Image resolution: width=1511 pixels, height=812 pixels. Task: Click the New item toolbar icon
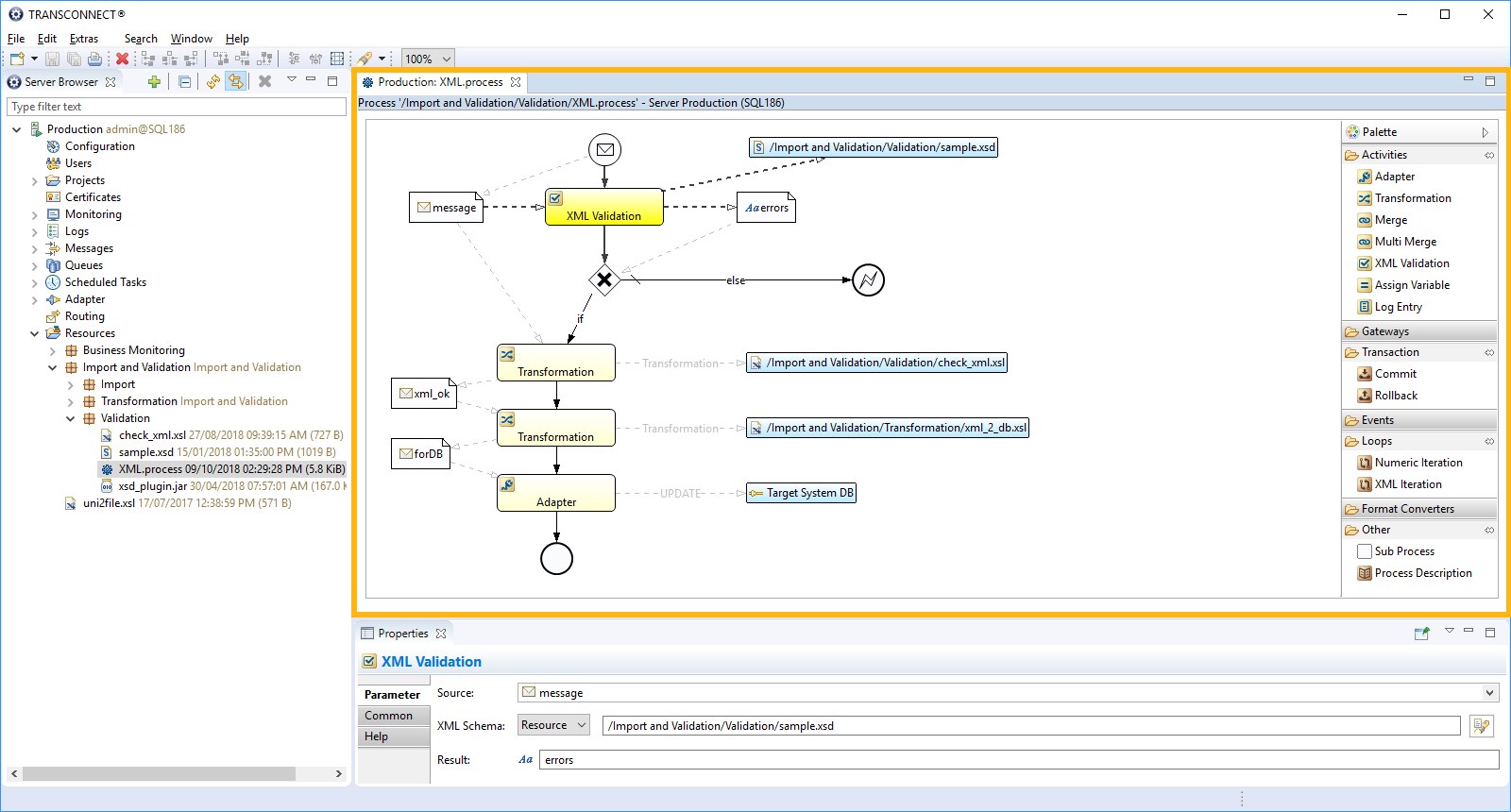[x=17, y=59]
